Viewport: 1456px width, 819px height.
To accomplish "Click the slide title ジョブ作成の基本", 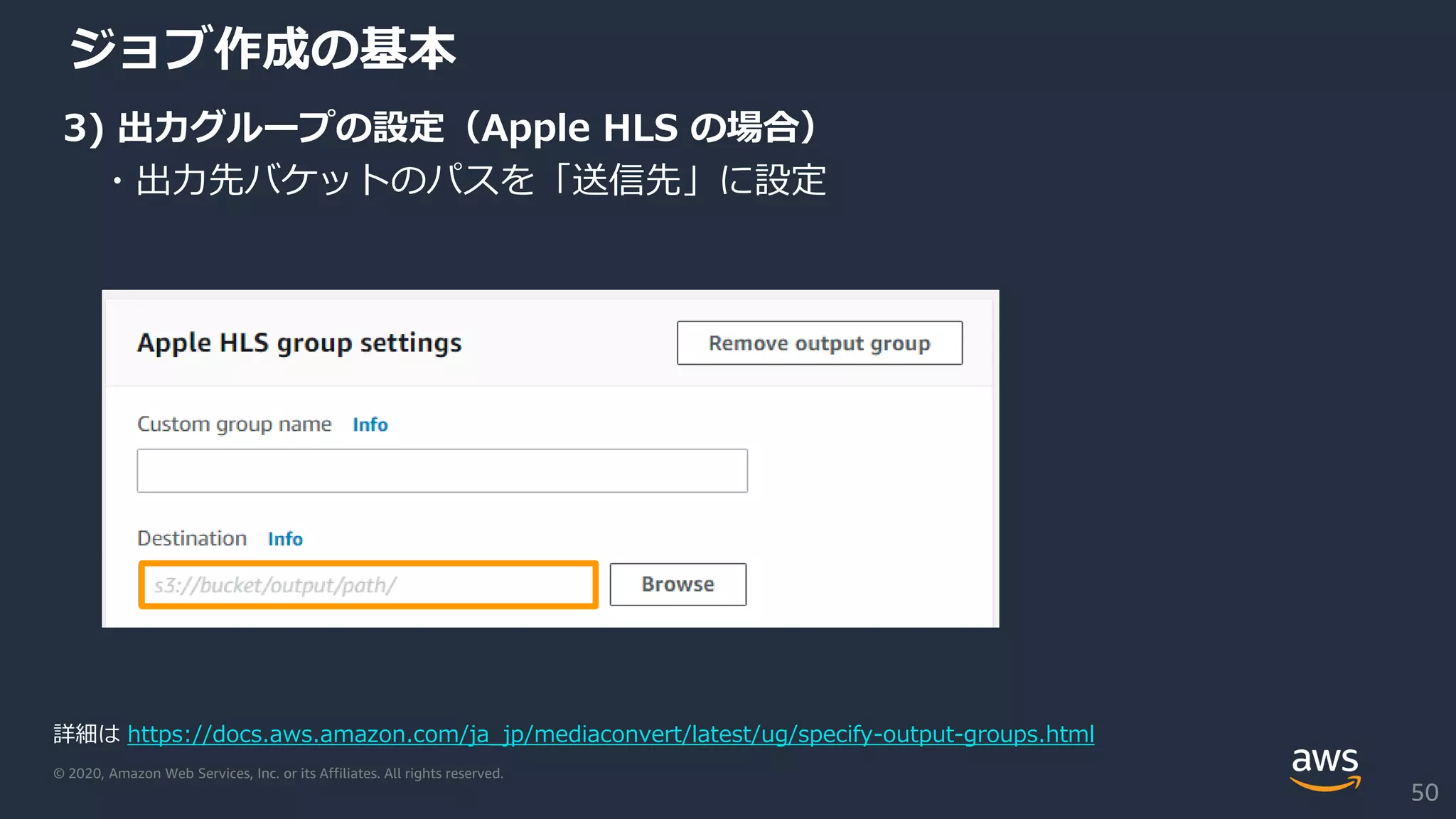I will coord(262,48).
